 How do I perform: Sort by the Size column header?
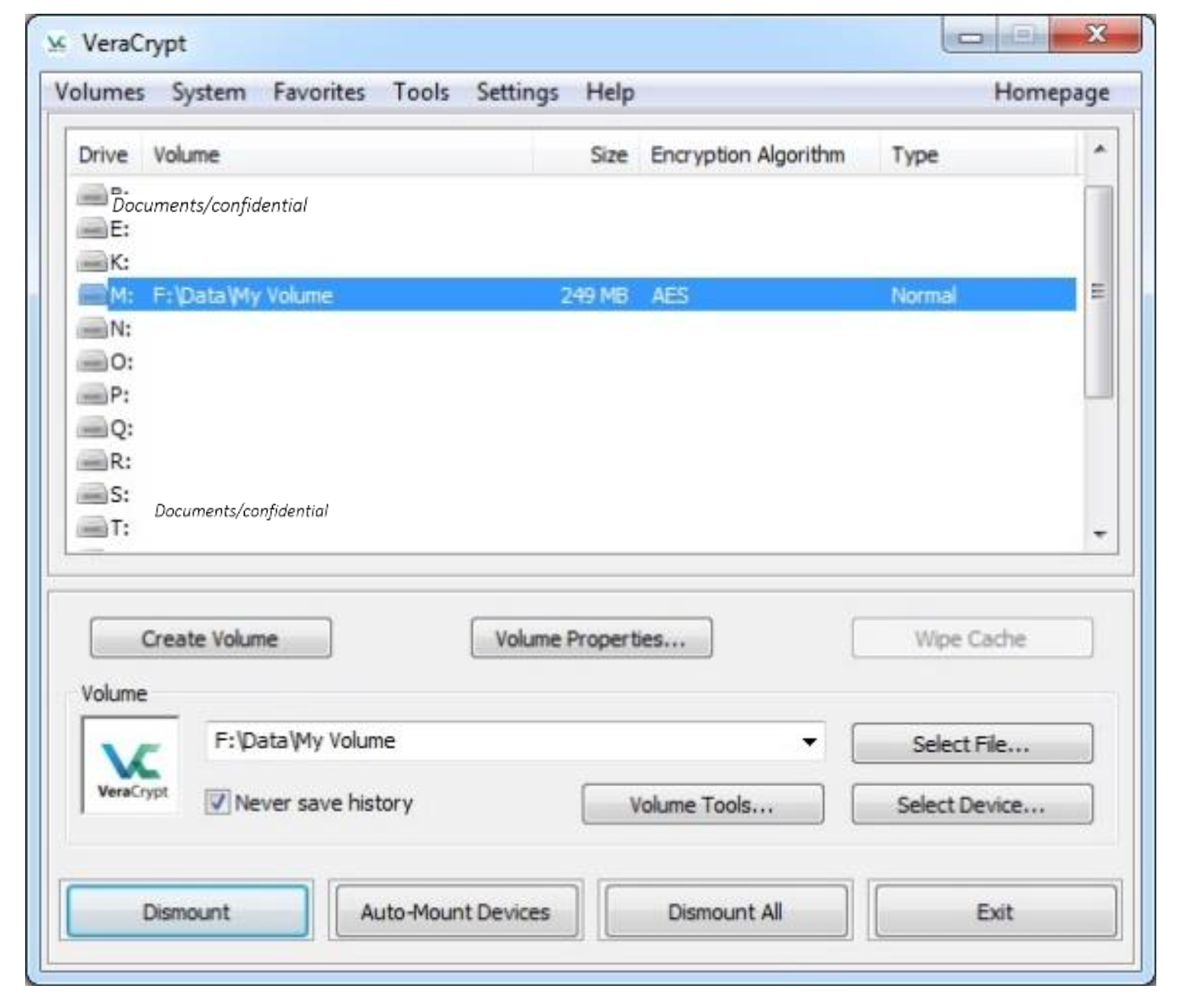click(x=586, y=155)
